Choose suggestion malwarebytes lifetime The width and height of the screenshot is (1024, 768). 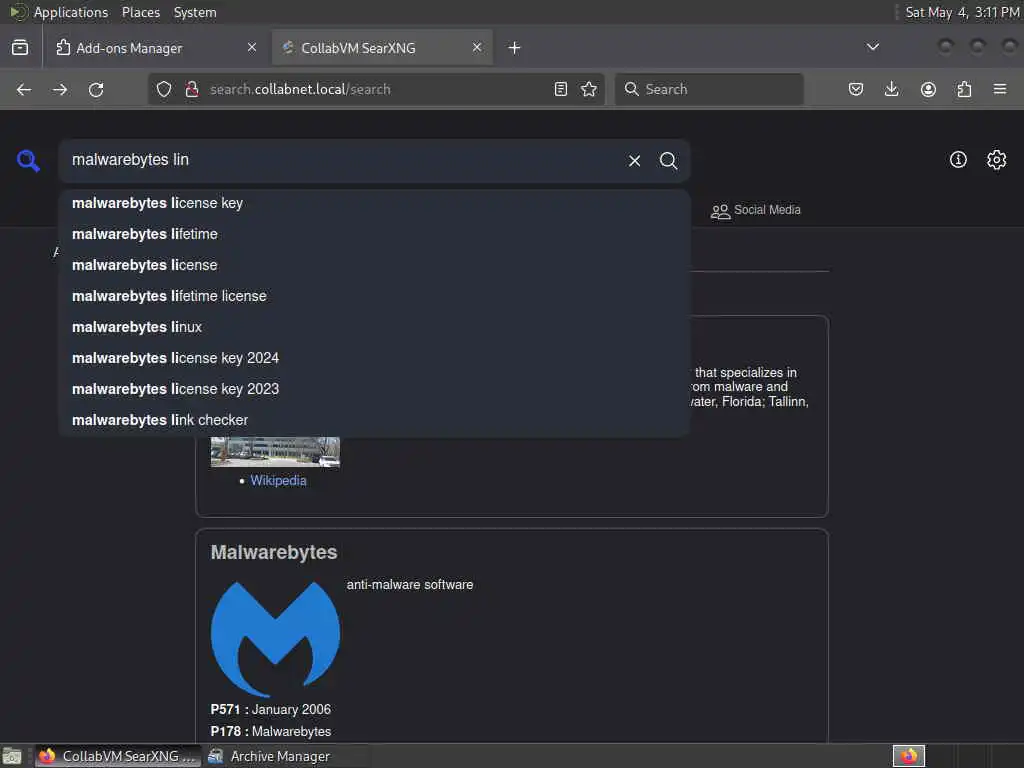click(374, 234)
